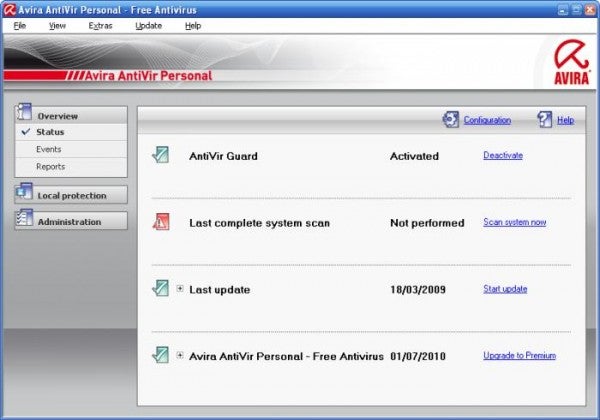This screenshot has height=420, width=600.
Task: Expand the Last update details
Action: pyautogui.click(x=180, y=289)
